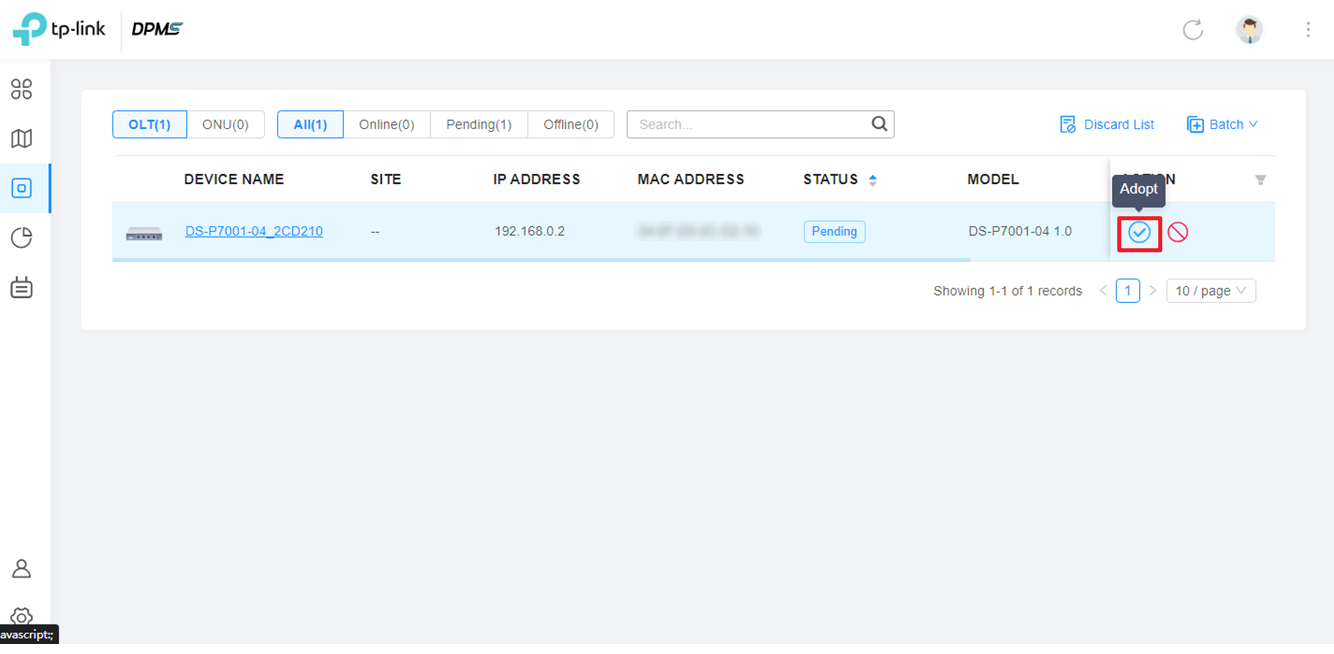Discard the device using the prohibit icon
1334x654 pixels.
click(x=1178, y=231)
